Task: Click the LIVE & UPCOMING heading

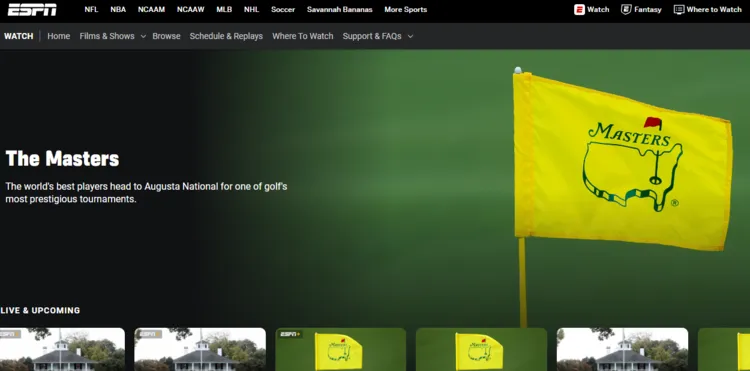Action: coord(40,310)
